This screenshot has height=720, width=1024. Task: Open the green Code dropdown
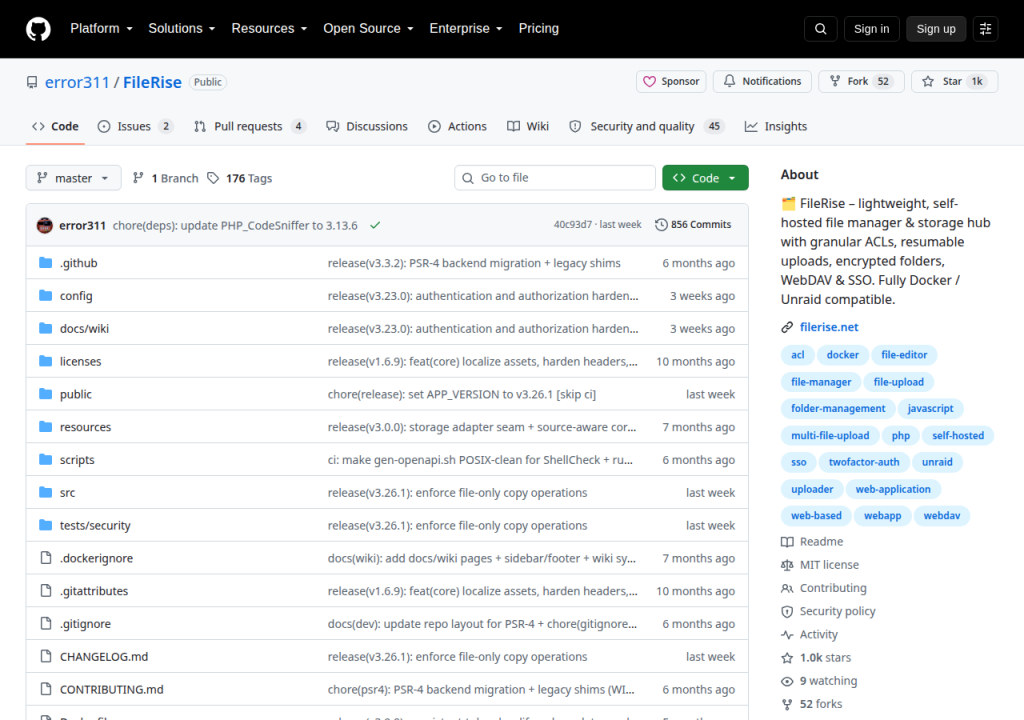tap(705, 178)
